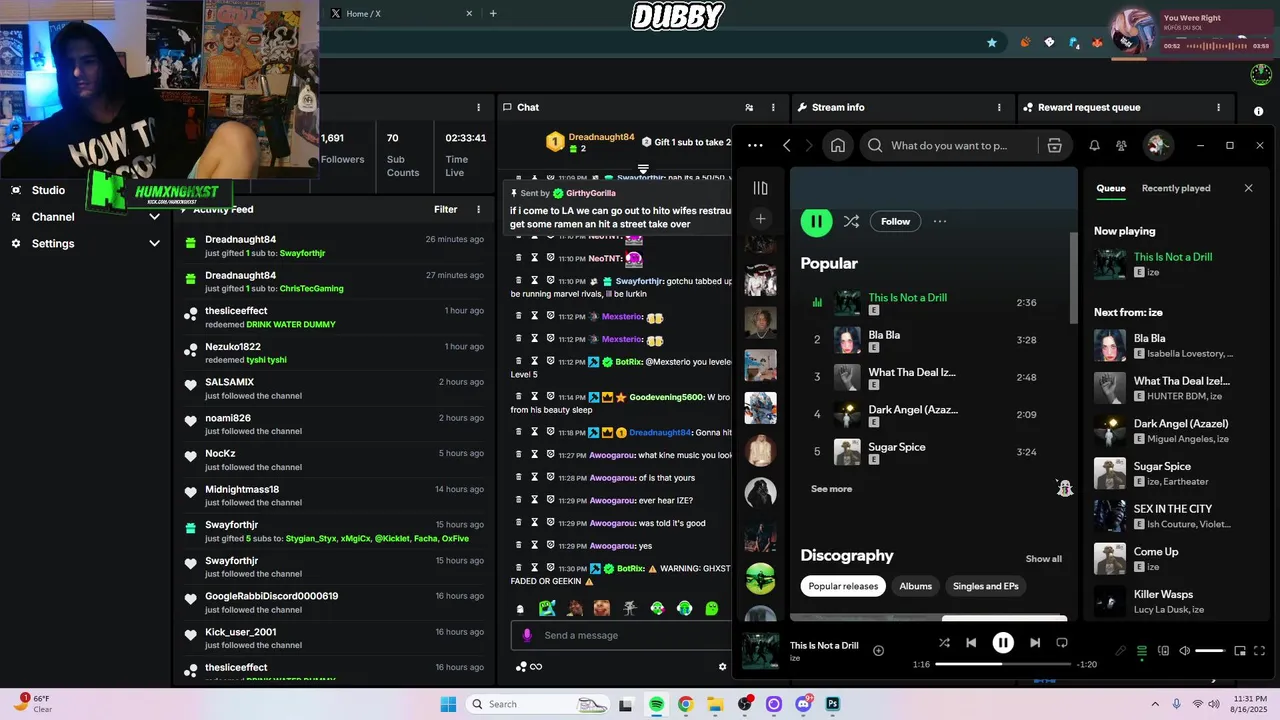Close the Spotify queue panel

tap(1248, 188)
